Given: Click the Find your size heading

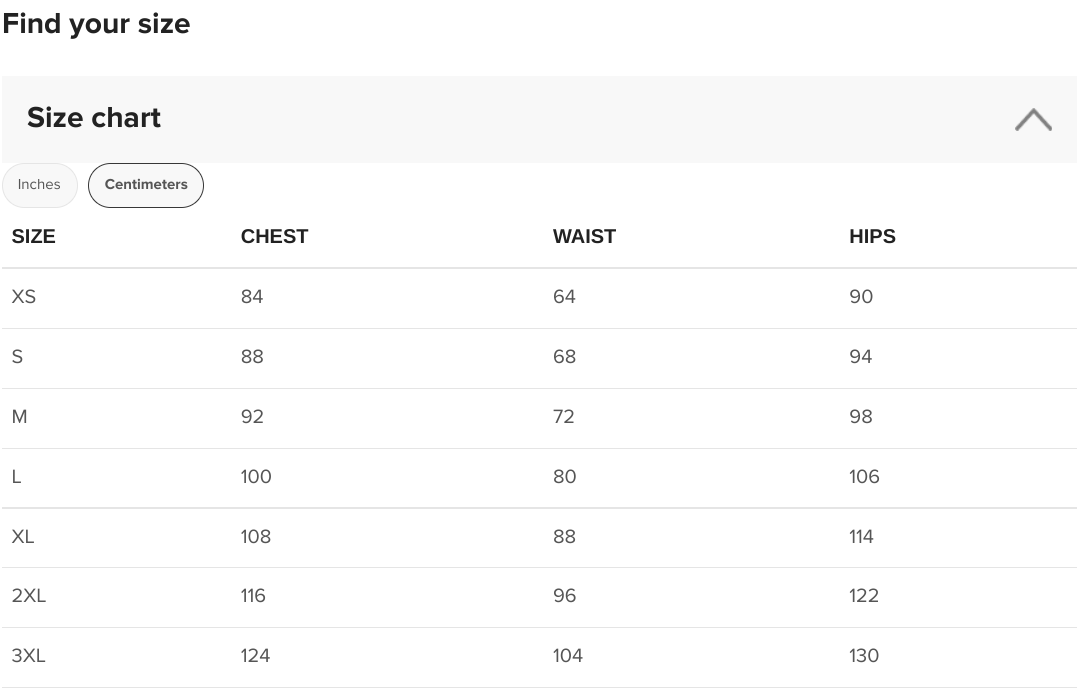Looking at the screenshot, I should pos(97,24).
